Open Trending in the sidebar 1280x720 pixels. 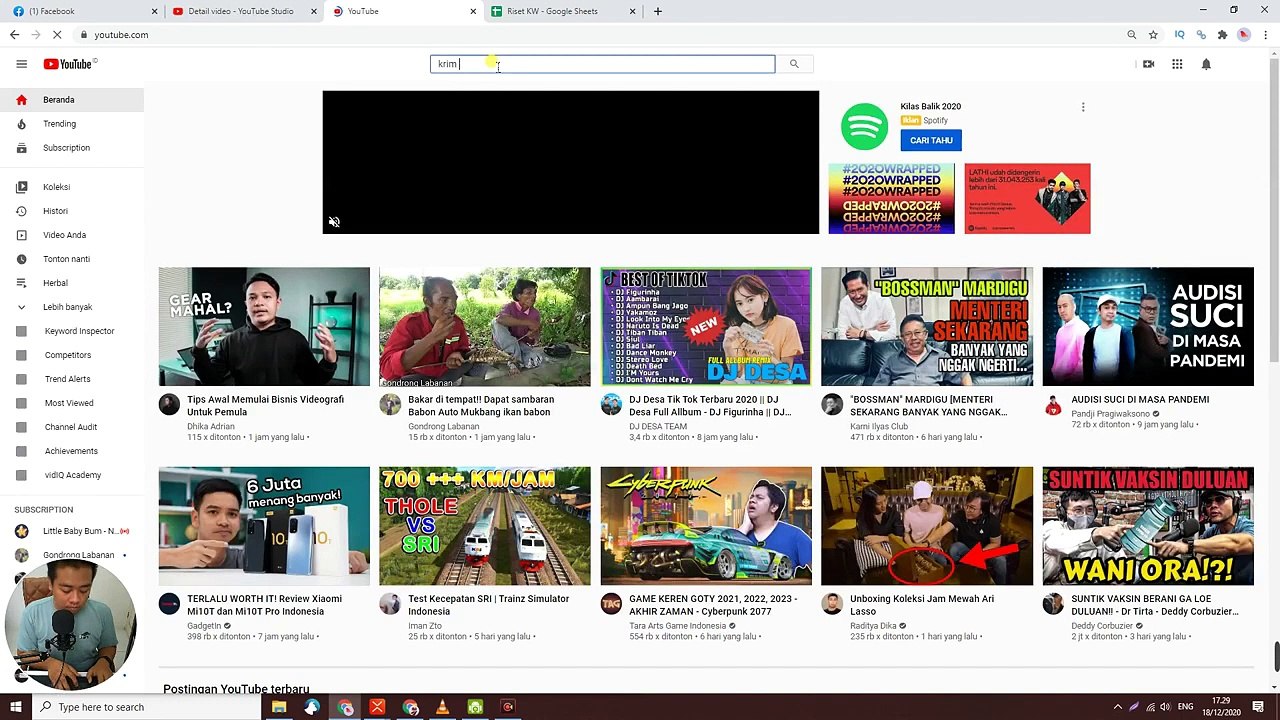72,124
